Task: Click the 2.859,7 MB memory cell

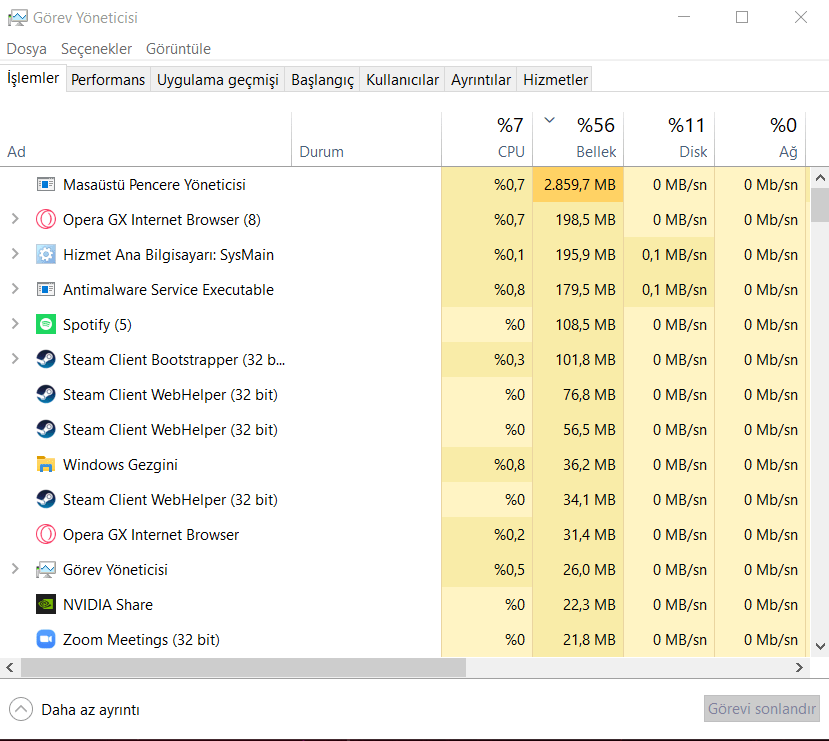Action: [x=578, y=184]
